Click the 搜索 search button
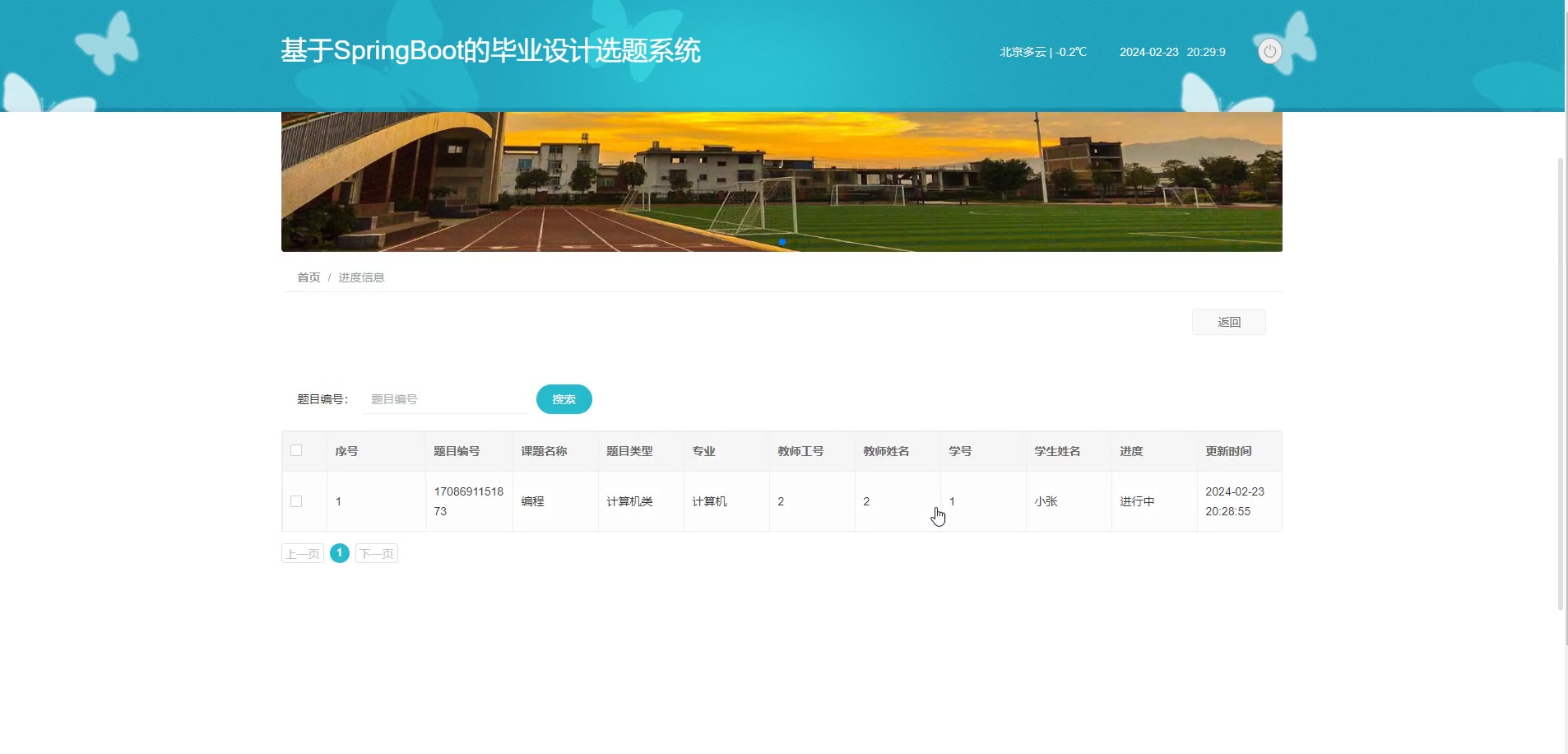1568x754 pixels. [564, 399]
